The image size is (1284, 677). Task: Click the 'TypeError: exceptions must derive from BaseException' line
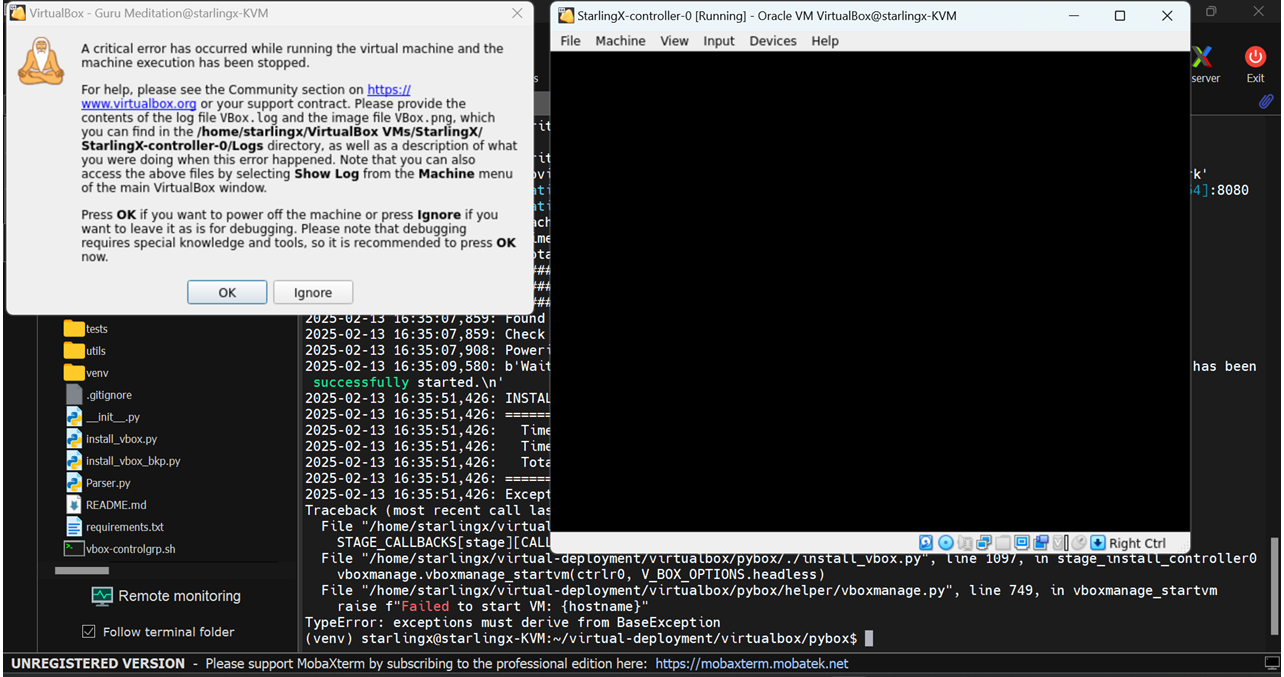tap(513, 622)
